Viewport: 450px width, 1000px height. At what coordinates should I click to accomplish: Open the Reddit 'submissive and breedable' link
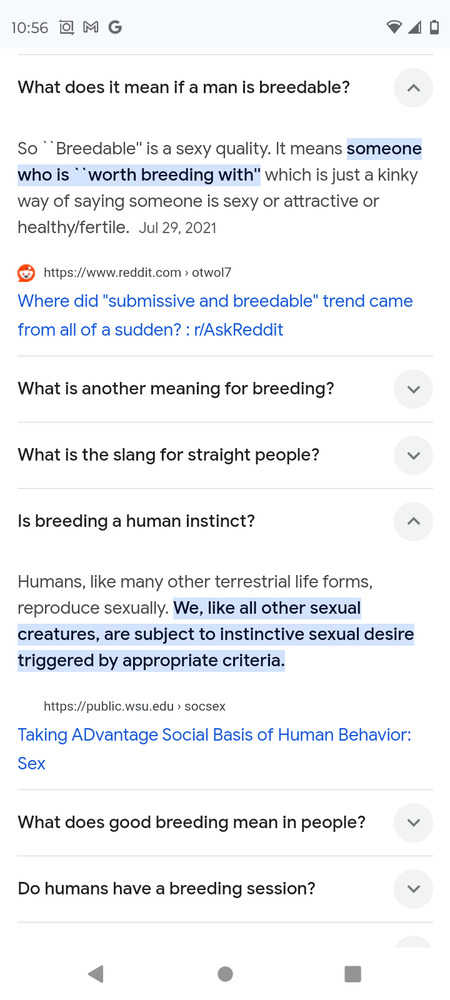[215, 315]
